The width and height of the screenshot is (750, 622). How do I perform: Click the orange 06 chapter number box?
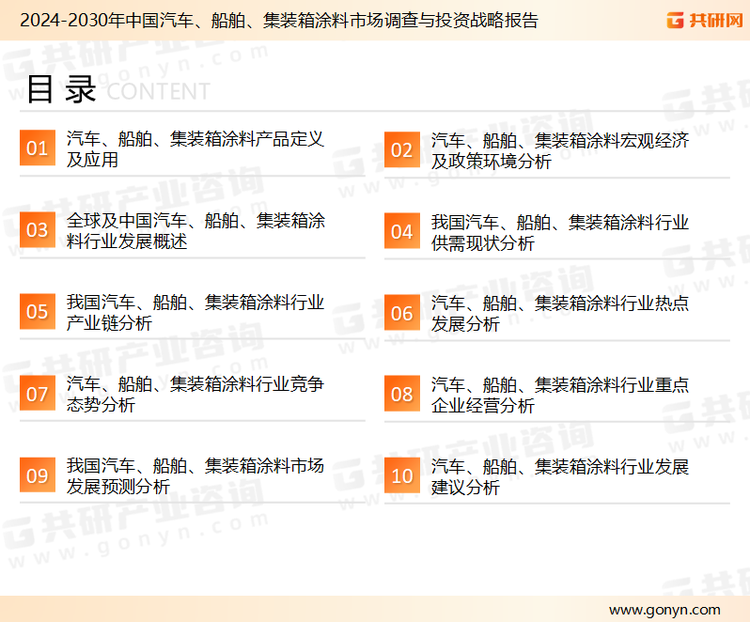402,313
